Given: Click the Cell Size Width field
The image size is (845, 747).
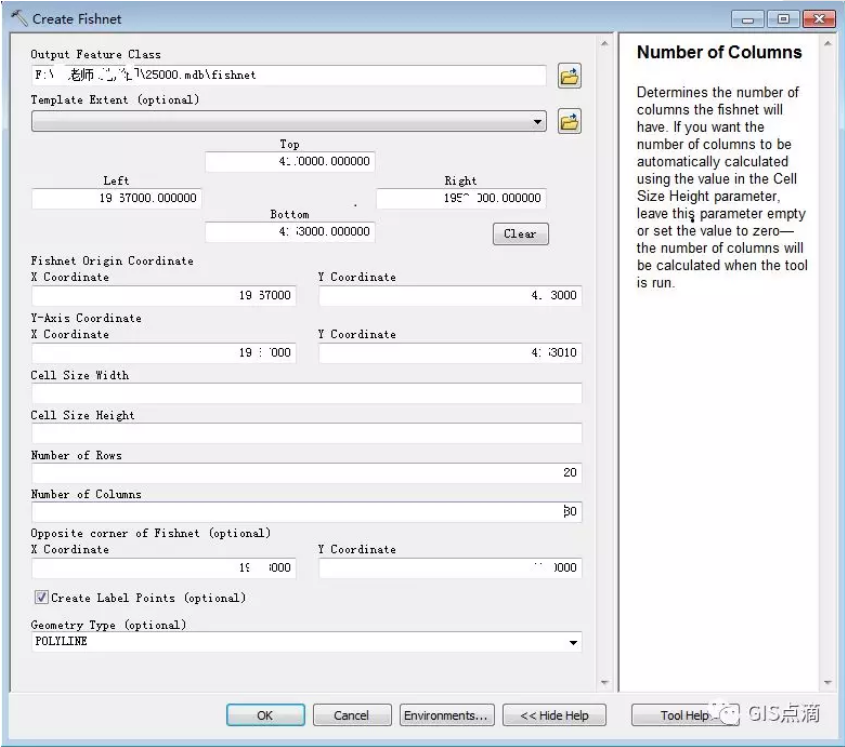Looking at the screenshot, I should click(x=307, y=393).
